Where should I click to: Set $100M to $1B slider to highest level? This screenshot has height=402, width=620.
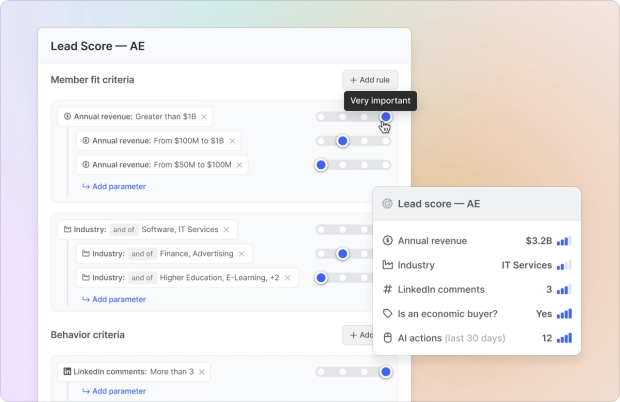(x=386, y=141)
